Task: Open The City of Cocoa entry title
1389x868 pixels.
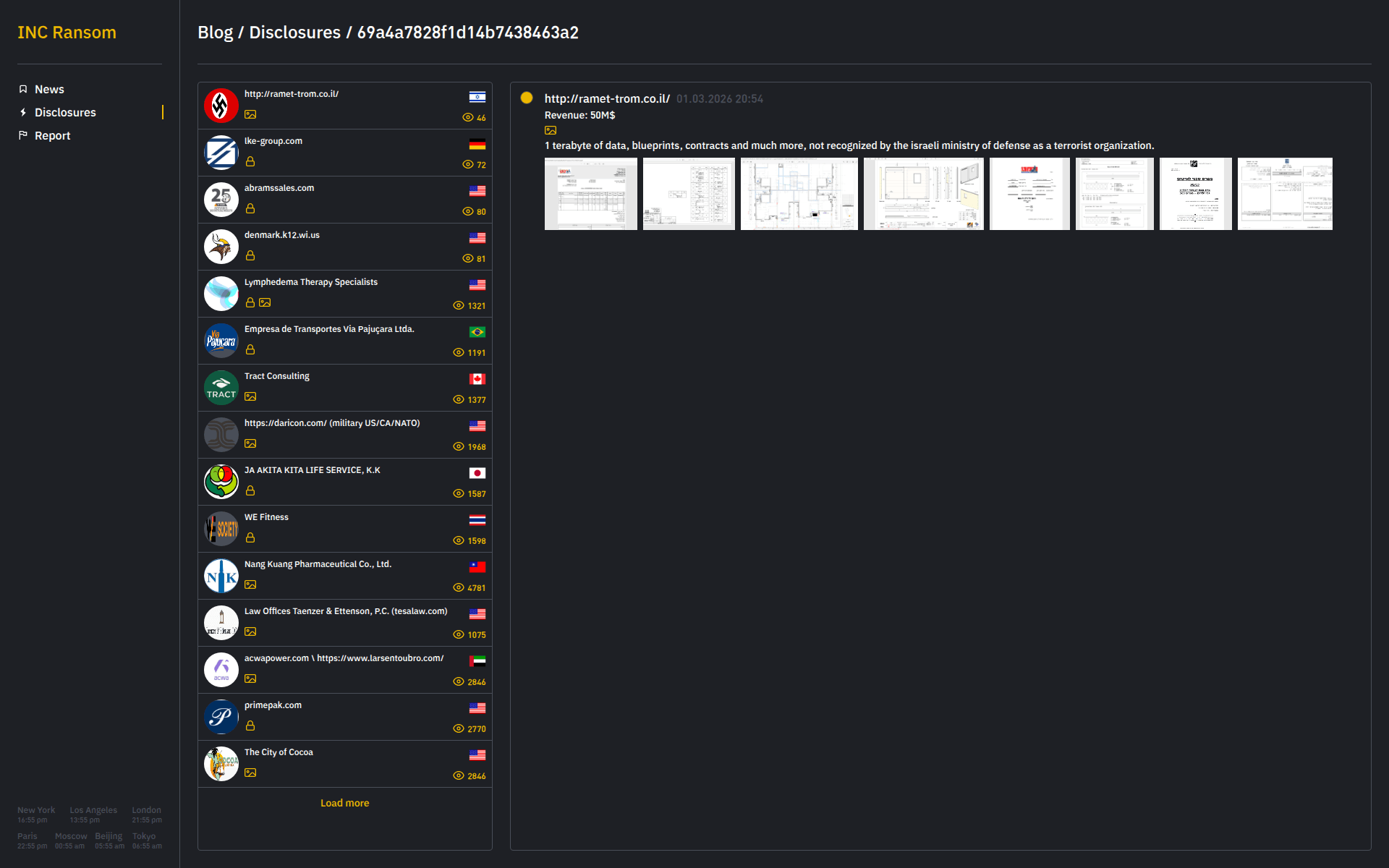Action: tap(279, 752)
